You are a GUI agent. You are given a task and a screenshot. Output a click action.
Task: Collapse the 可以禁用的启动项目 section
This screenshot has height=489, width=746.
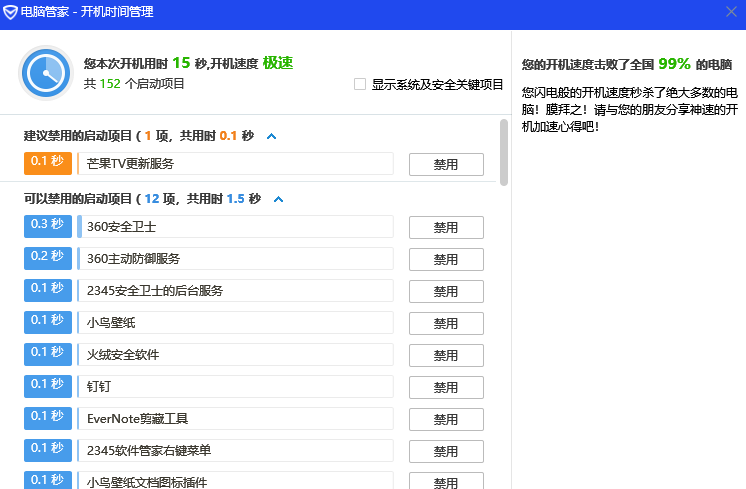[x=278, y=200]
